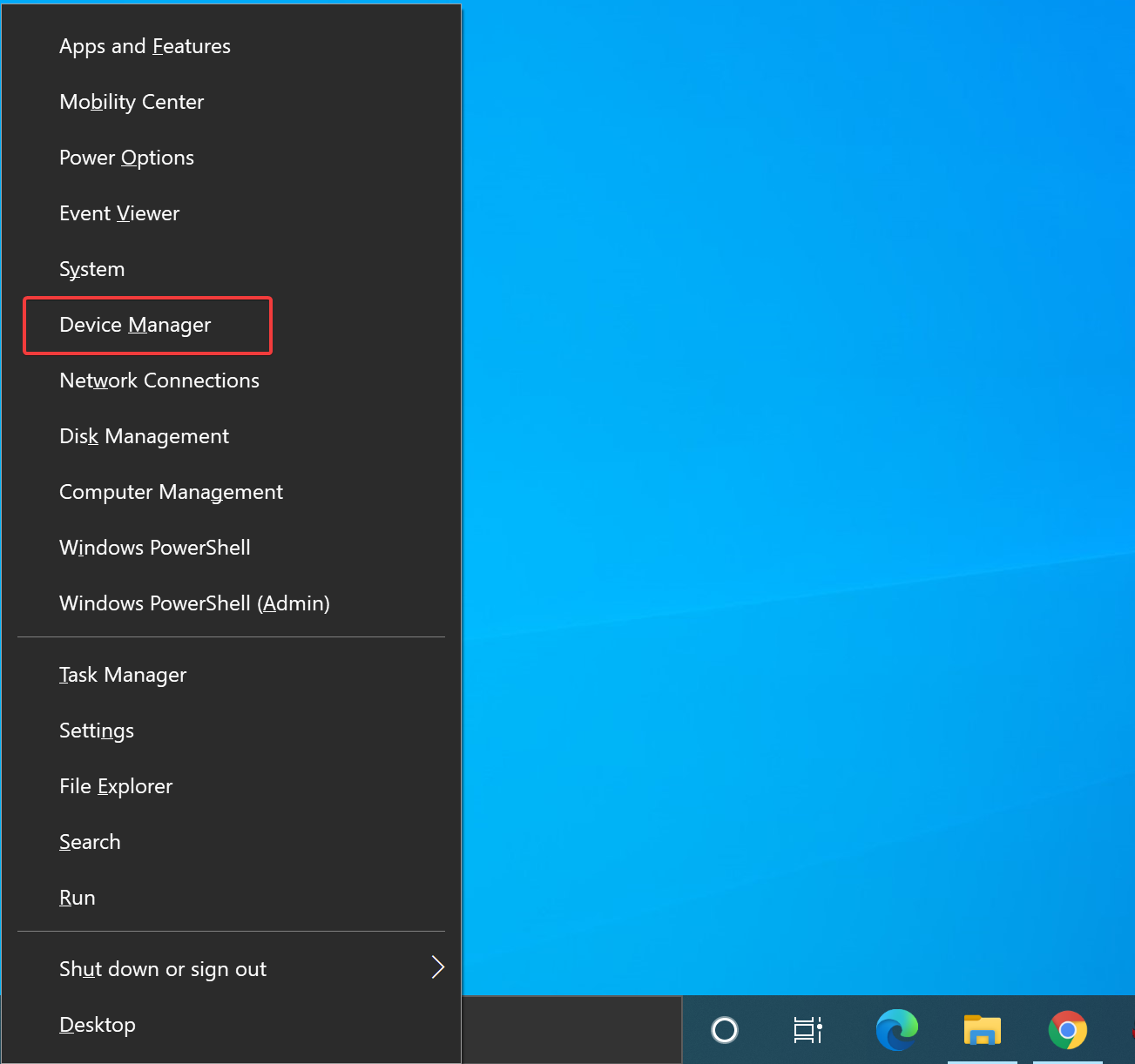Click the Cortana circle icon on taskbar

[725, 1030]
